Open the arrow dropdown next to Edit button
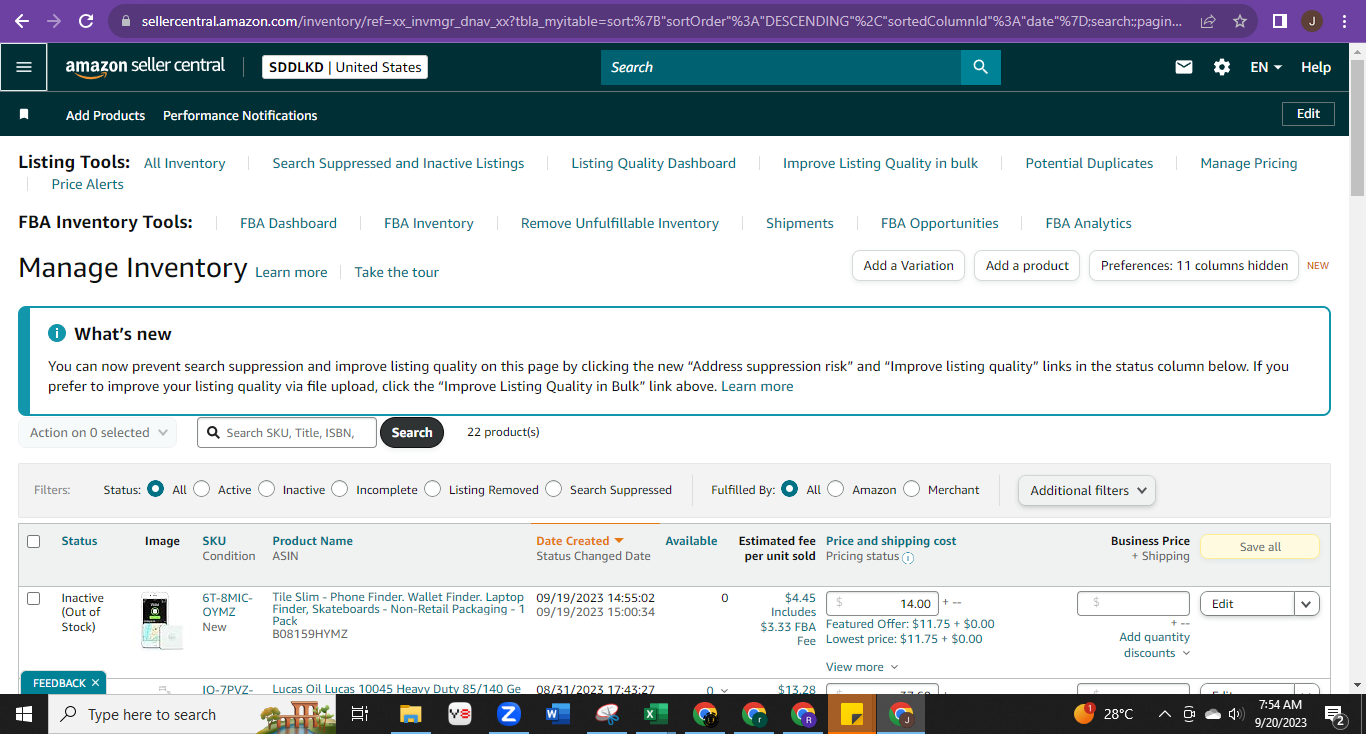 [x=1307, y=604]
